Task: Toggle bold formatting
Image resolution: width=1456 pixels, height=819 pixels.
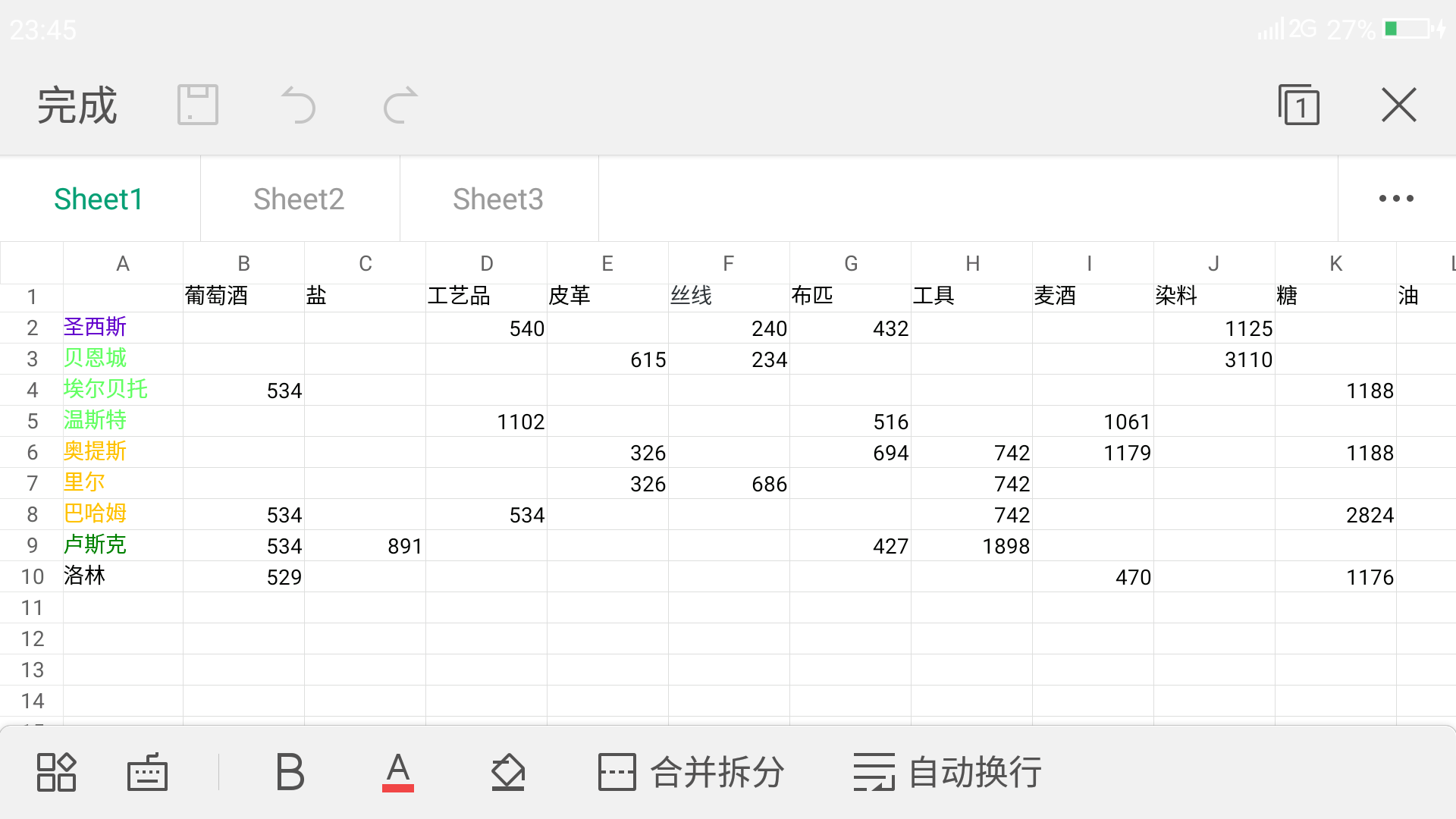Action: [x=290, y=772]
